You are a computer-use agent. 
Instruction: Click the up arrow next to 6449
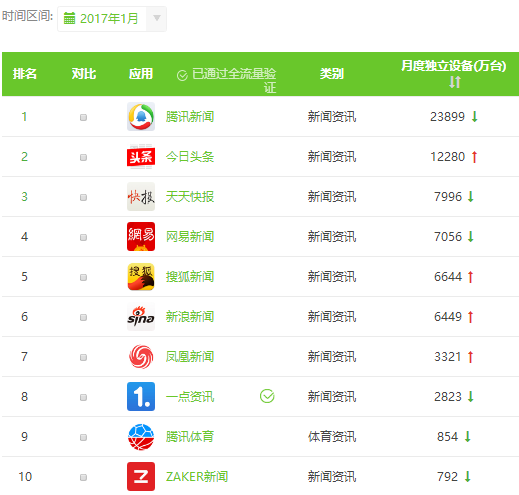coord(470,317)
